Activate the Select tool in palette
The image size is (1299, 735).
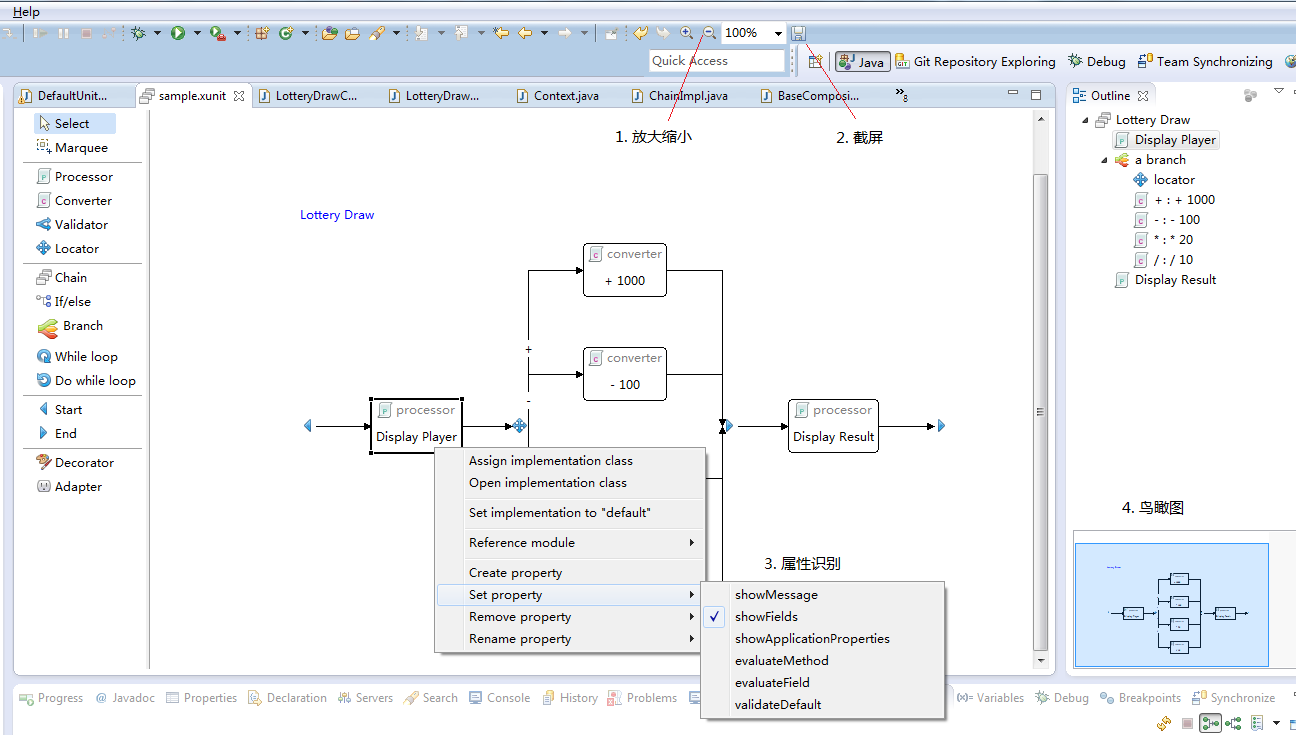(x=75, y=123)
